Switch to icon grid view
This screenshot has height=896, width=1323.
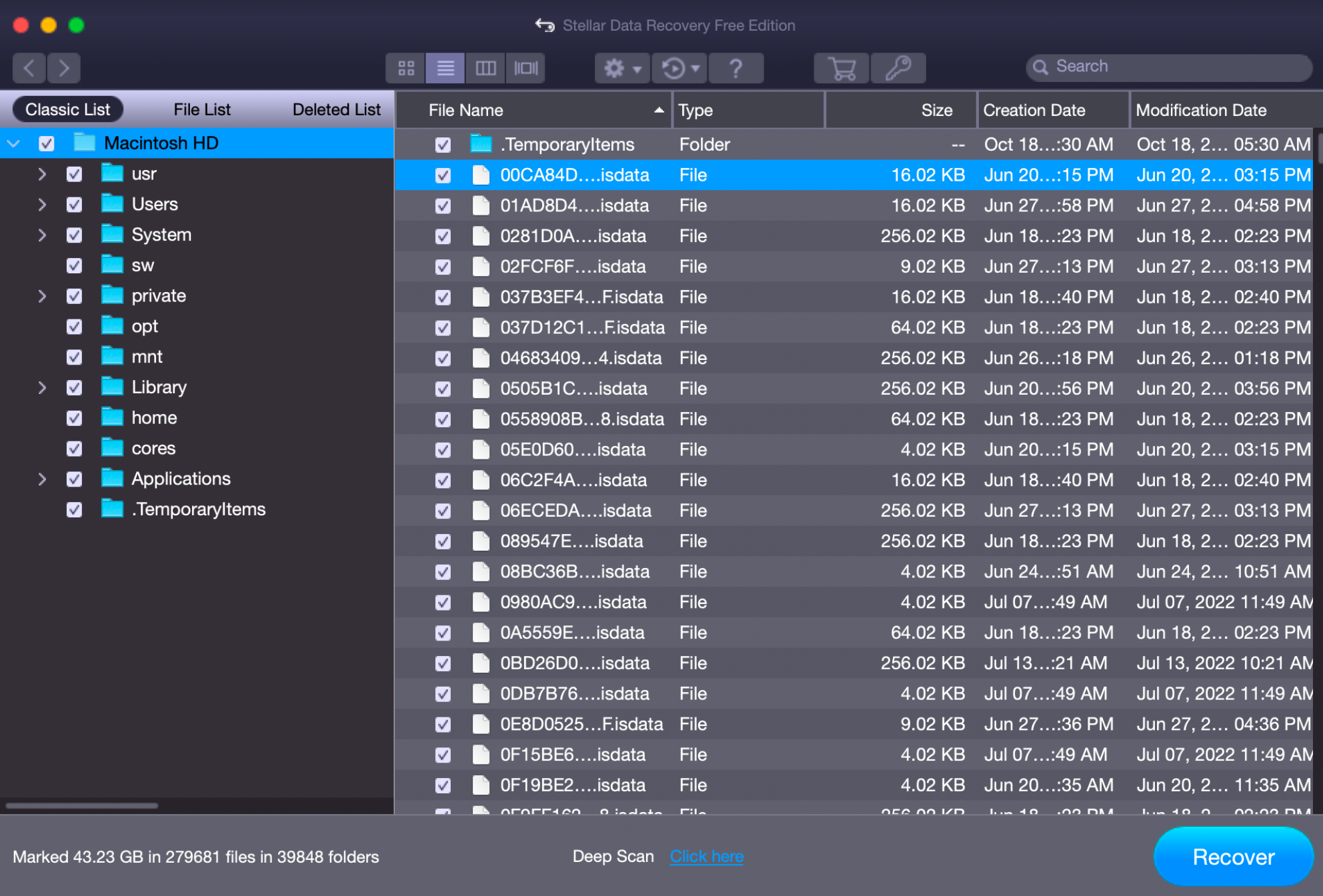pyautogui.click(x=406, y=67)
